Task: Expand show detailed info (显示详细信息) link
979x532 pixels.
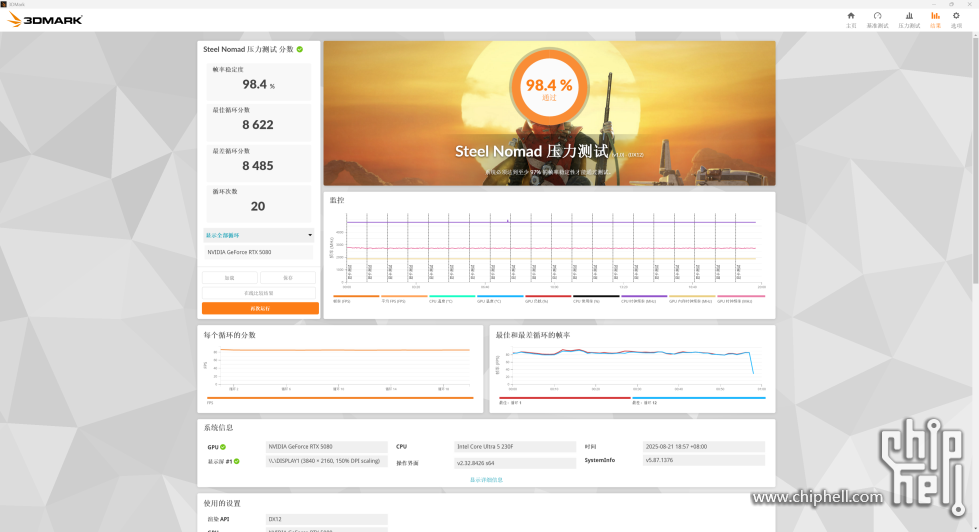Action: (x=486, y=480)
